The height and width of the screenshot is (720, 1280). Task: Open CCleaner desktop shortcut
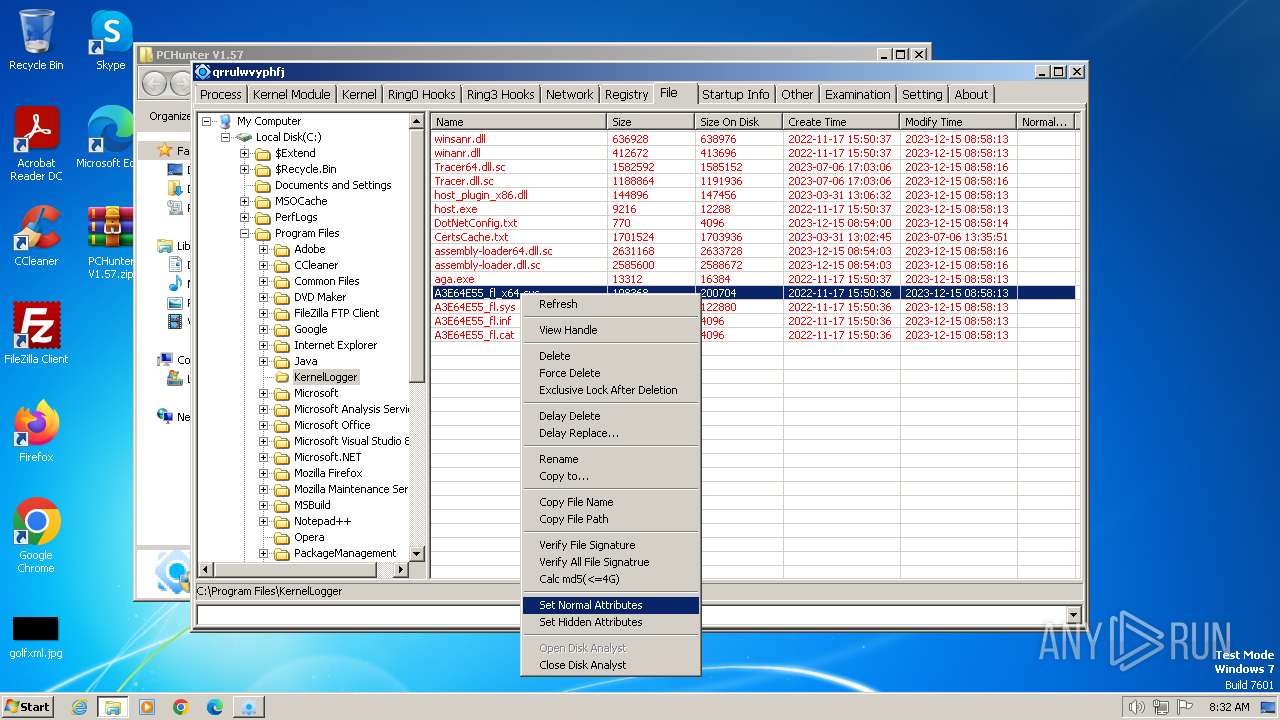36,236
